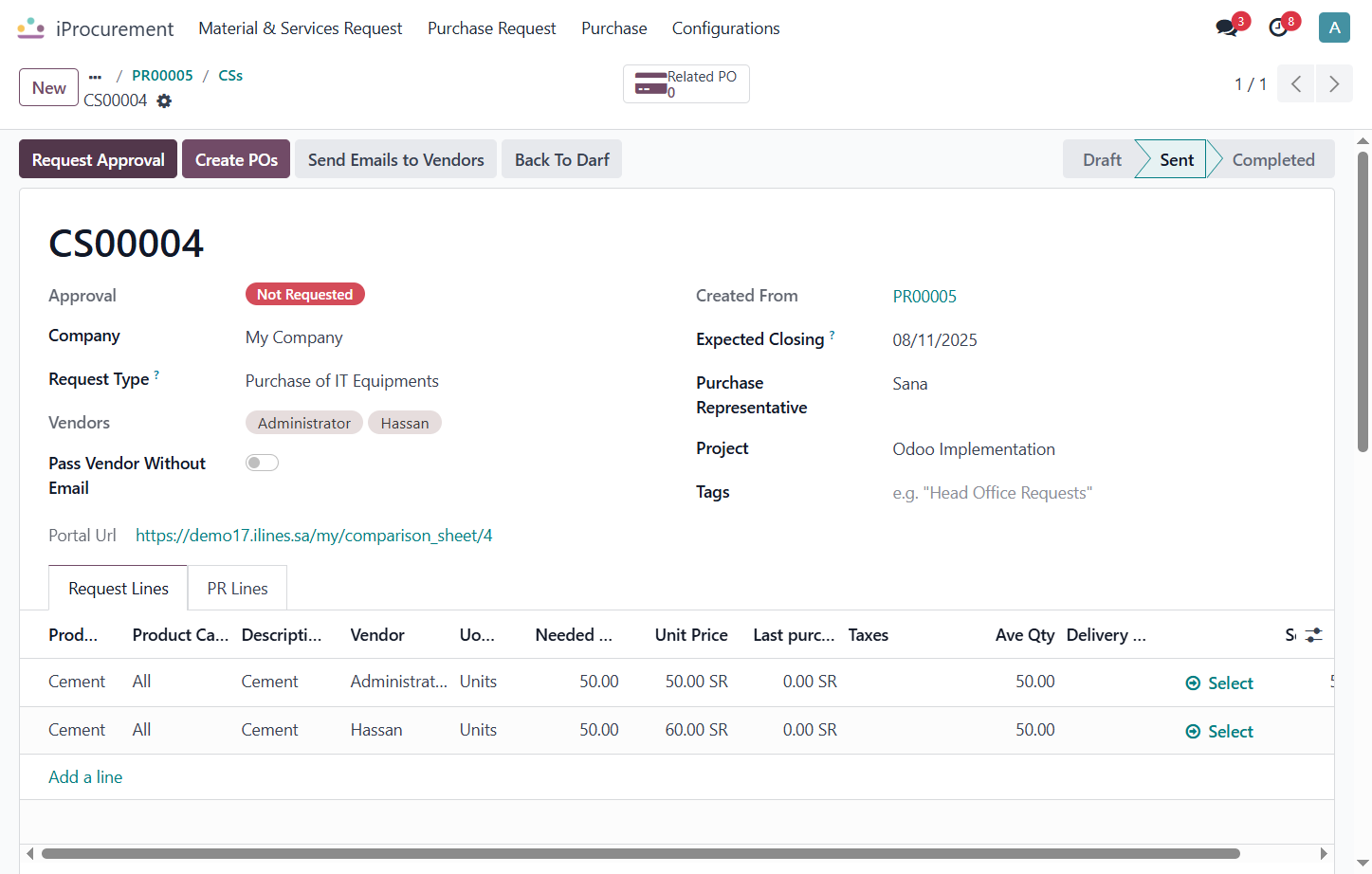Go to the next record arrow
Viewport: 1372px width, 874px height.
[1334, 83]
